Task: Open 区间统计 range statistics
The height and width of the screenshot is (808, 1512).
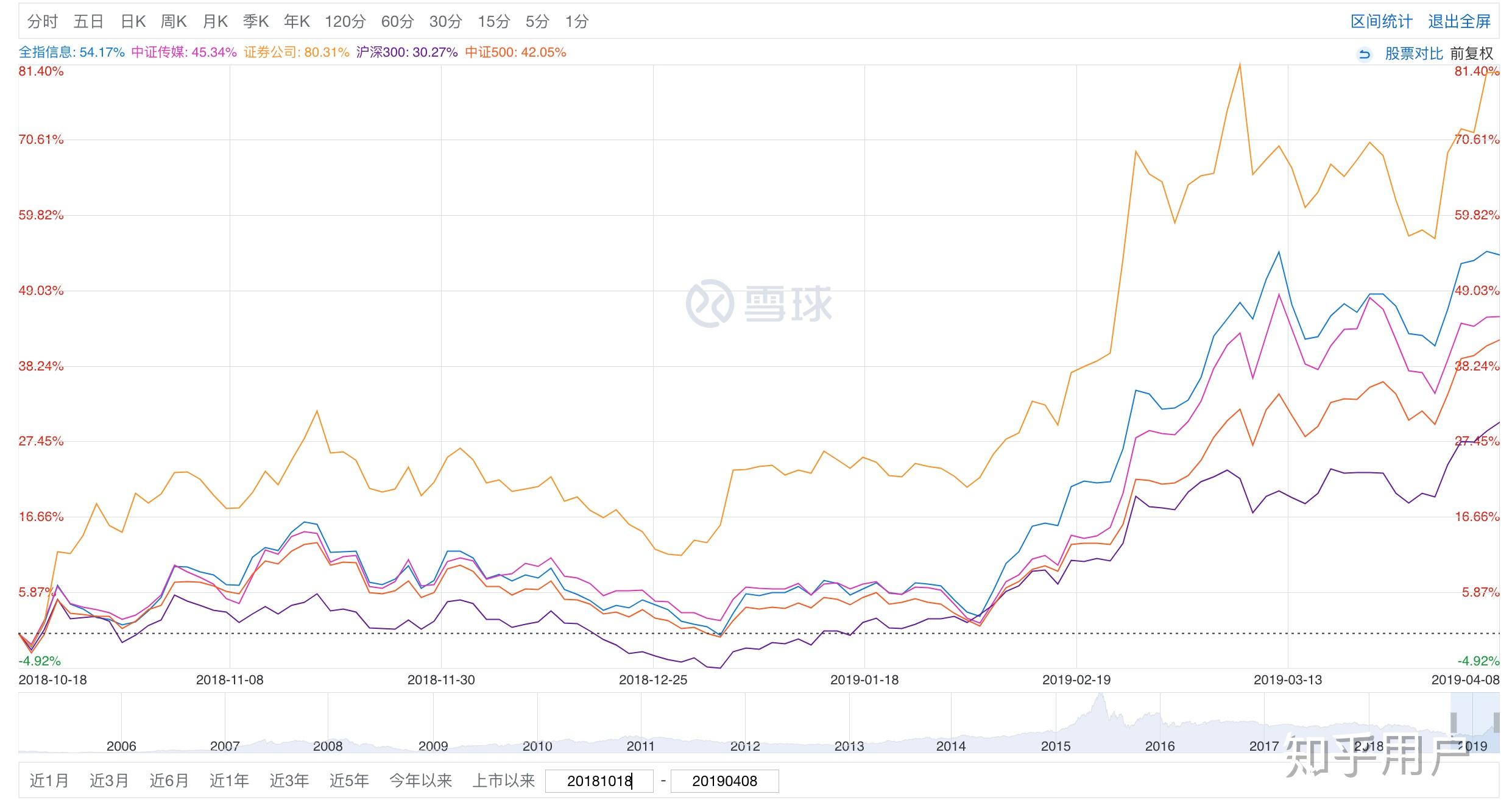Action: coord(1381,22)
